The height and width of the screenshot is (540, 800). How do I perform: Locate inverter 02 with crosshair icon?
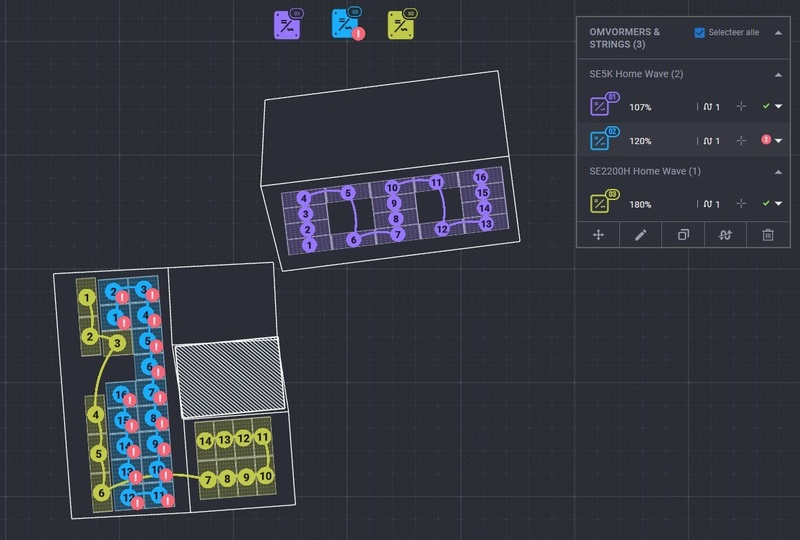click(x=741, y=140)
